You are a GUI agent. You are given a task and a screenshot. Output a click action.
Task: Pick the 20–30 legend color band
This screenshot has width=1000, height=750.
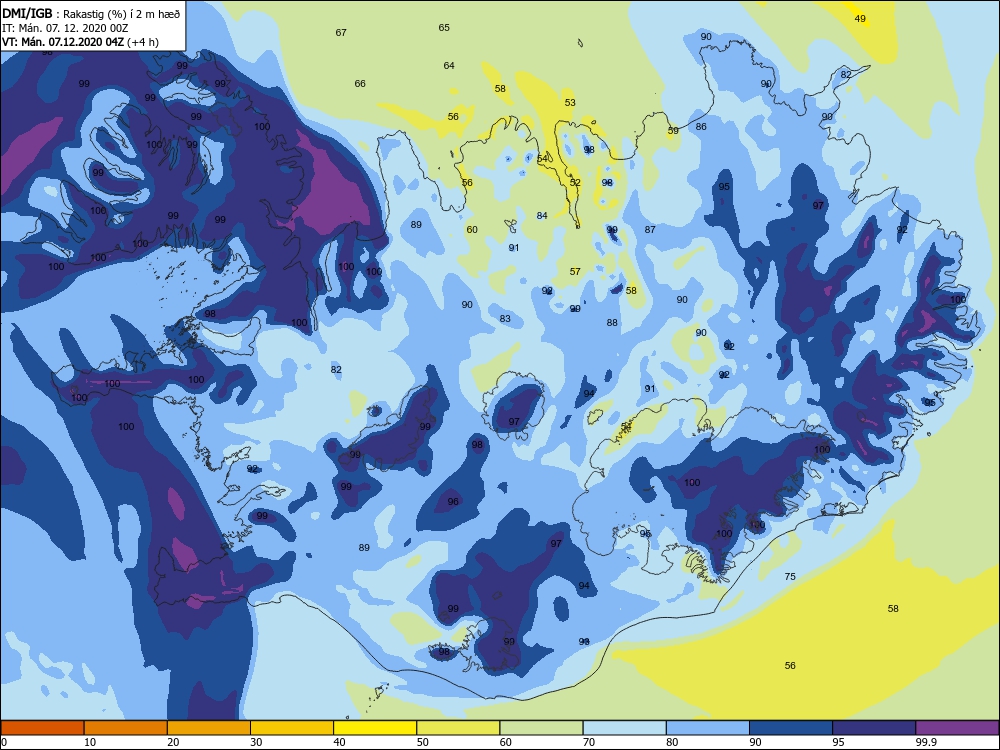[x=209, y=728]
